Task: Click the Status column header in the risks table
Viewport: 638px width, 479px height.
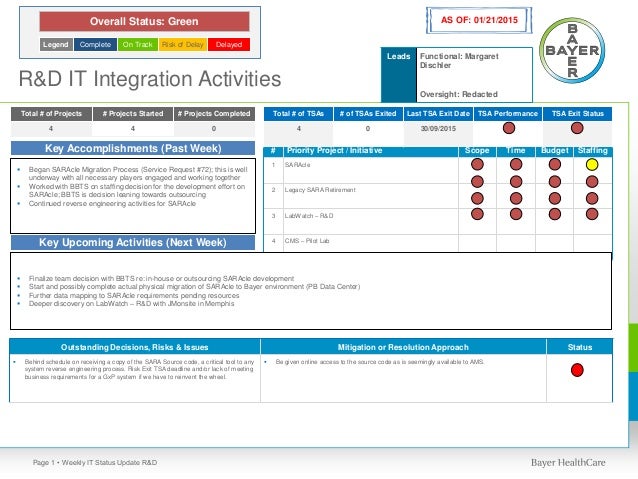Action: 580,347
